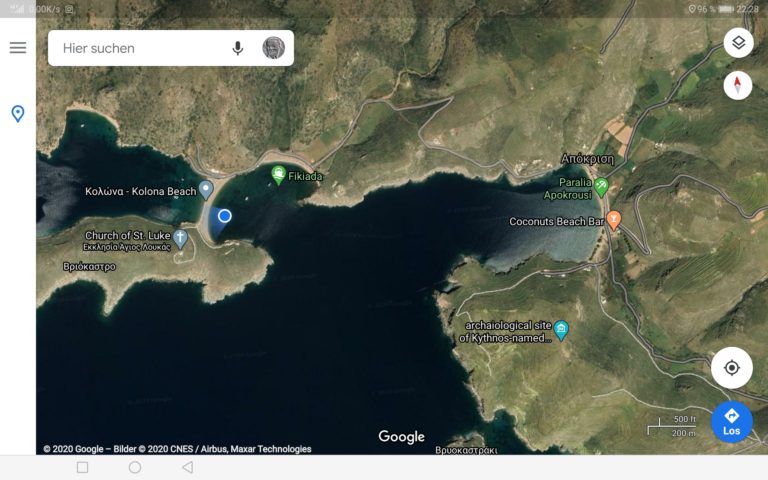Tap the compass to reset north
Screen dimensions: 768x480
point(738,85)
